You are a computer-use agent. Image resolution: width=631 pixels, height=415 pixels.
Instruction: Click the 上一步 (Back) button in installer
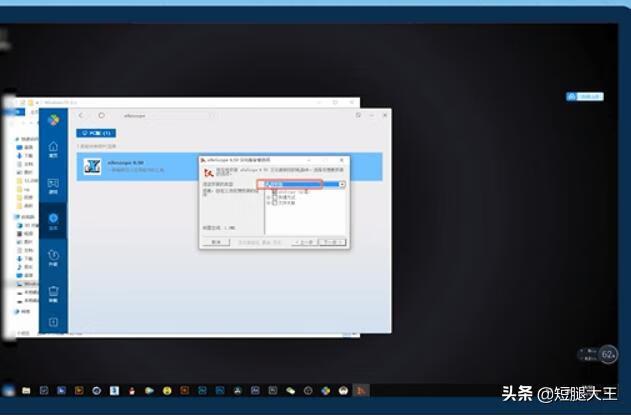(x=303, y=242)
